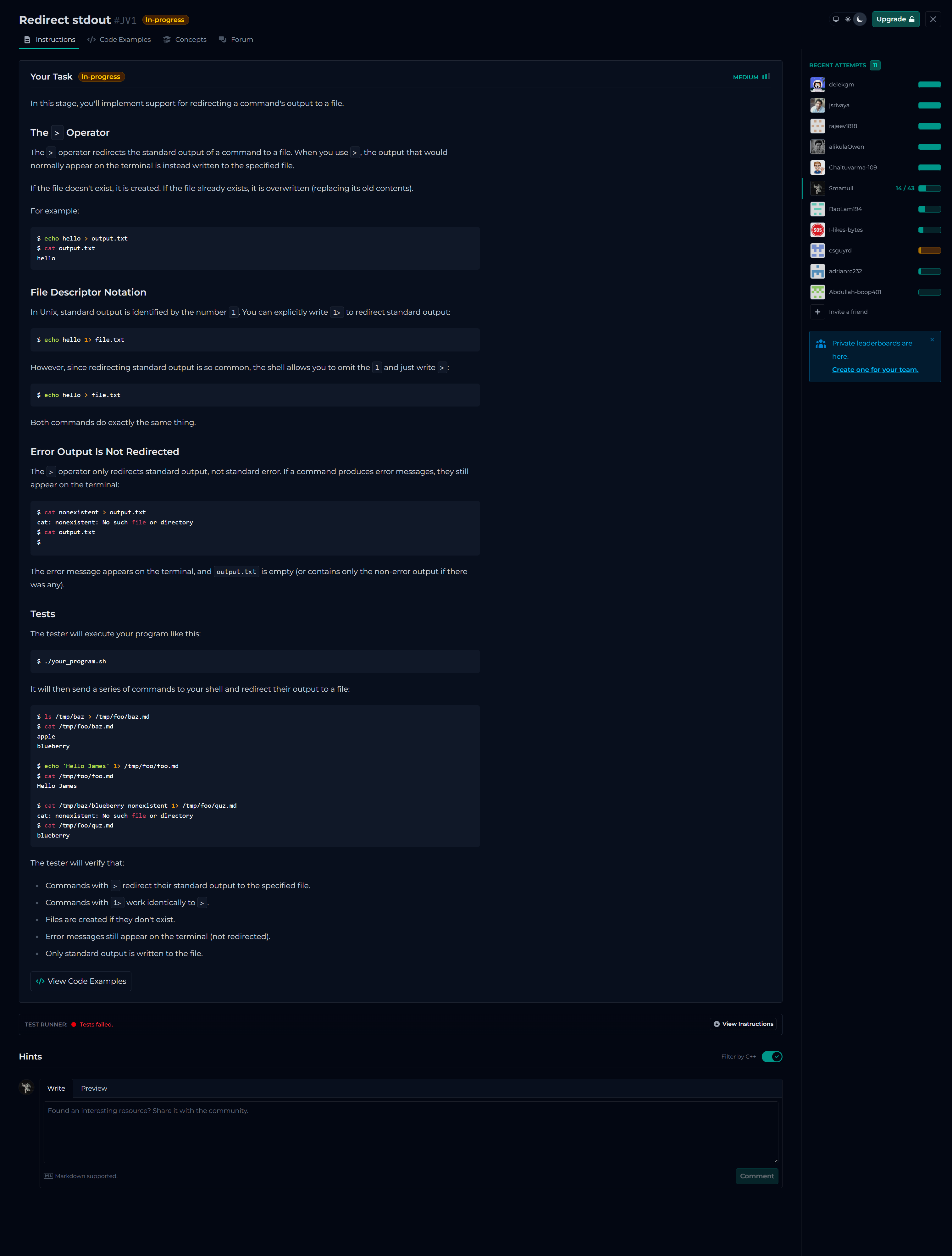Click the View Code Examples button

81,981
